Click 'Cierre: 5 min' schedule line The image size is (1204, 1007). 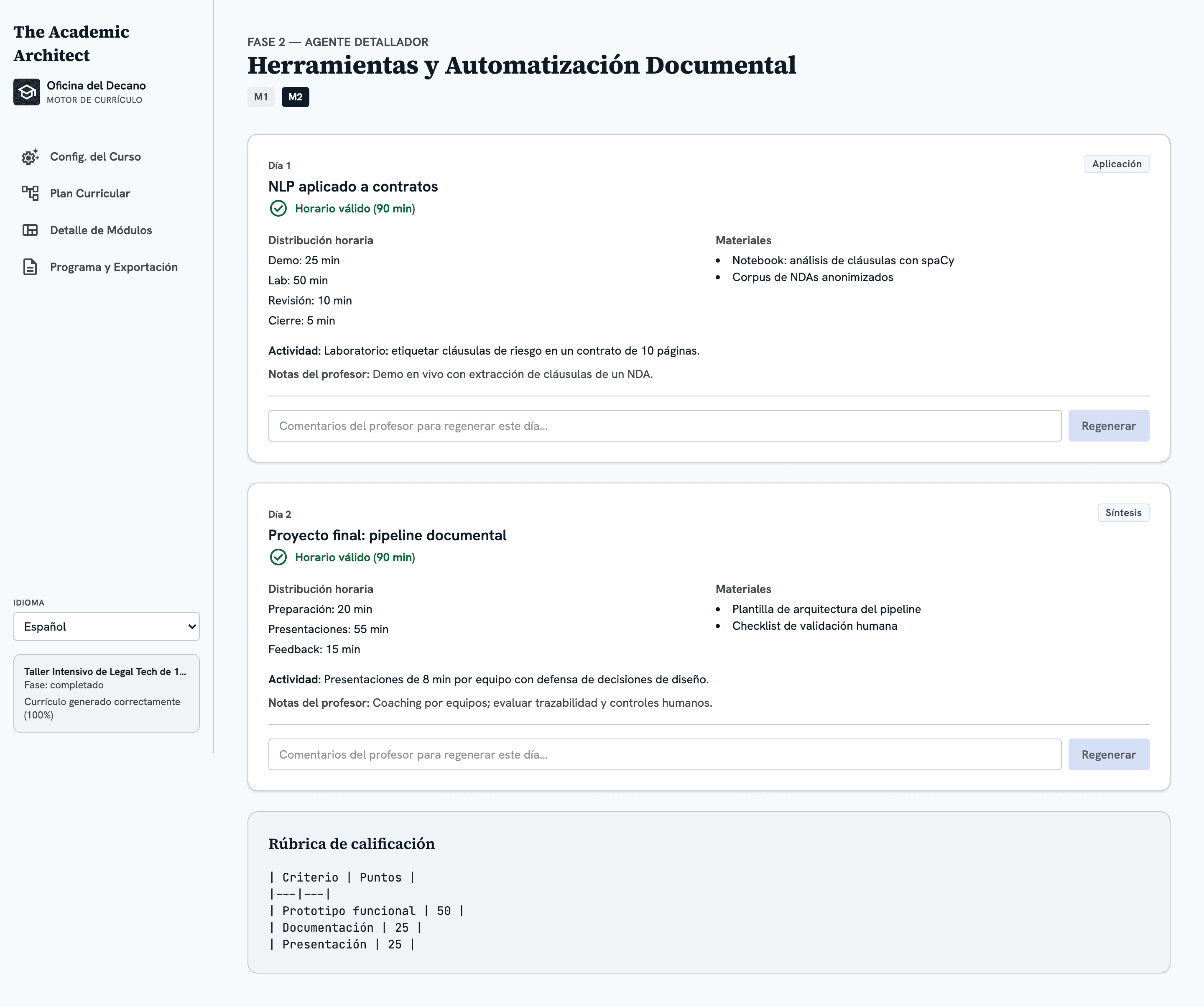click(x=301, y=321)
